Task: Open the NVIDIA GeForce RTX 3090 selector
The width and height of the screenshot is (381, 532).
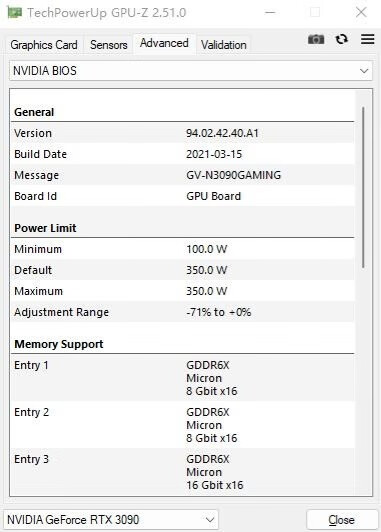Action: click(x=111, y=519)
